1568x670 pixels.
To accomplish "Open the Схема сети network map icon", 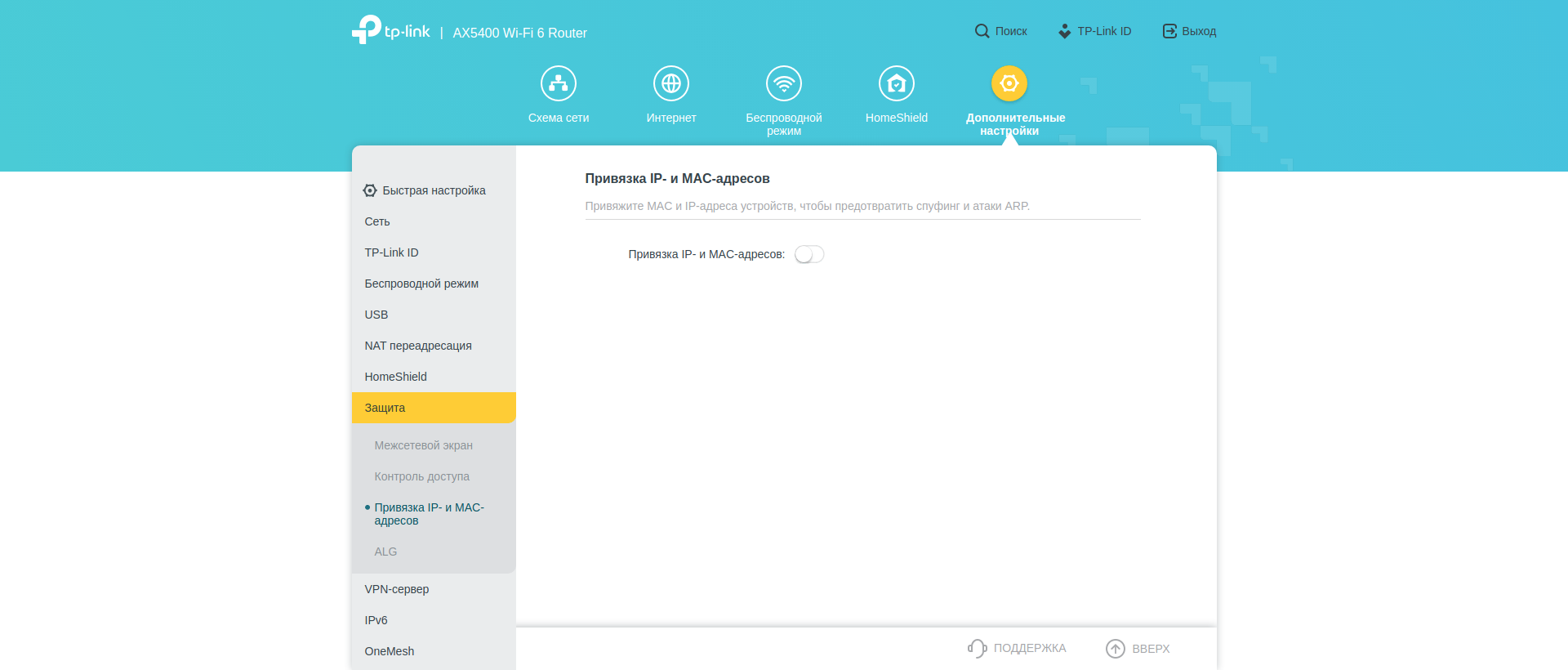I will pyautogui.click(x=558, y=83).
